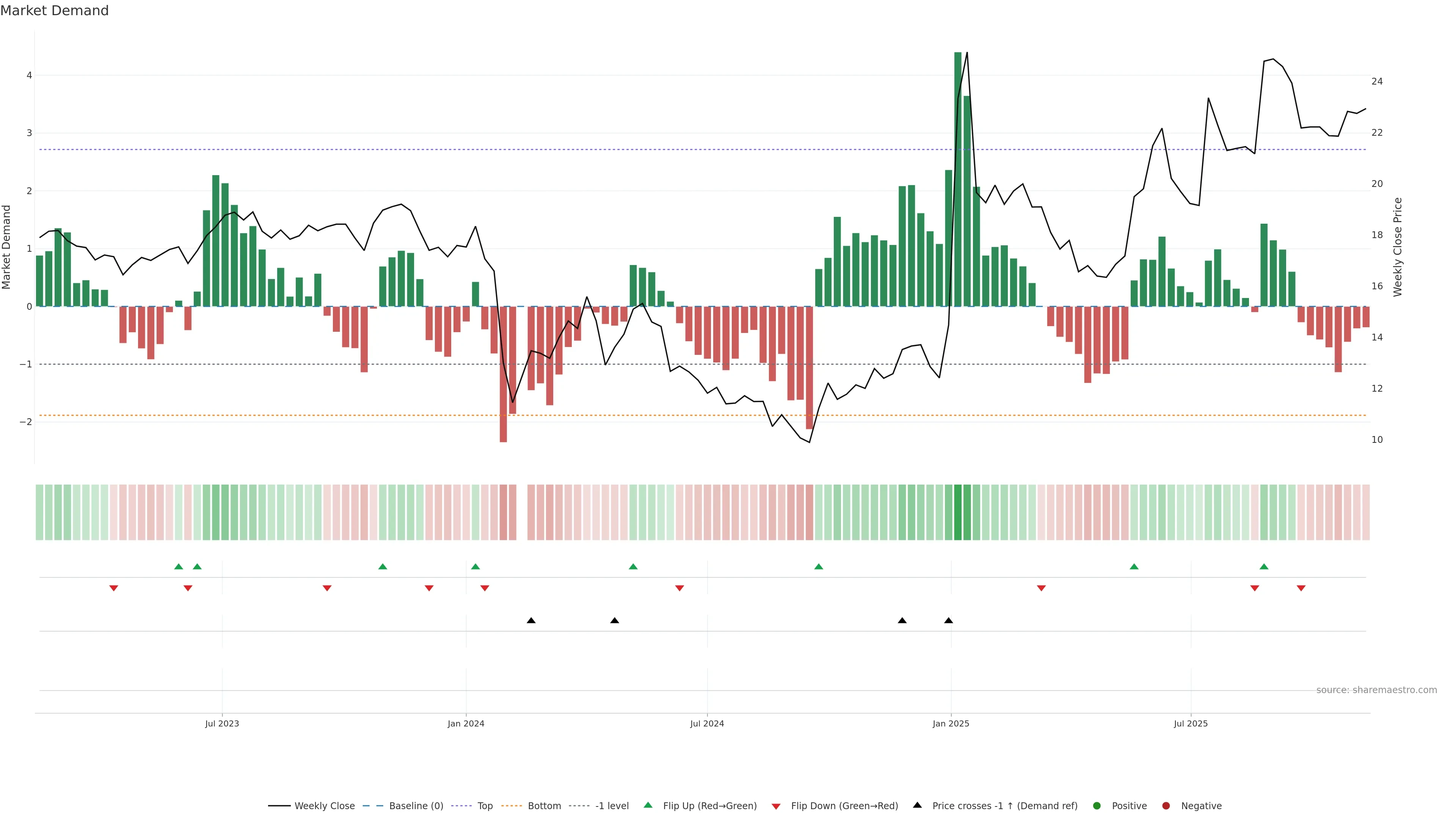The image size is (1456, 819).
Task: Click the rightmost black price-cross triangle marker
Action: [x=948, y=621]
